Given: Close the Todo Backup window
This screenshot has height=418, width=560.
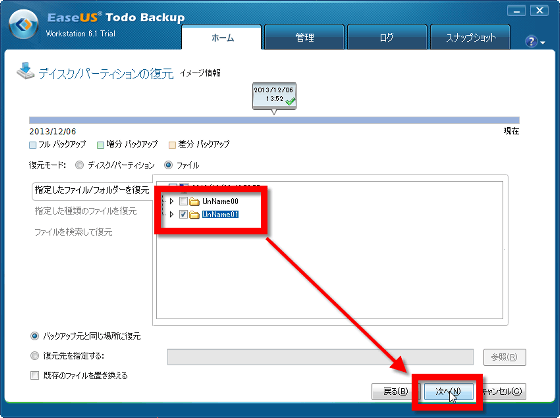Looking at the screenshot, I should point(539,11).
